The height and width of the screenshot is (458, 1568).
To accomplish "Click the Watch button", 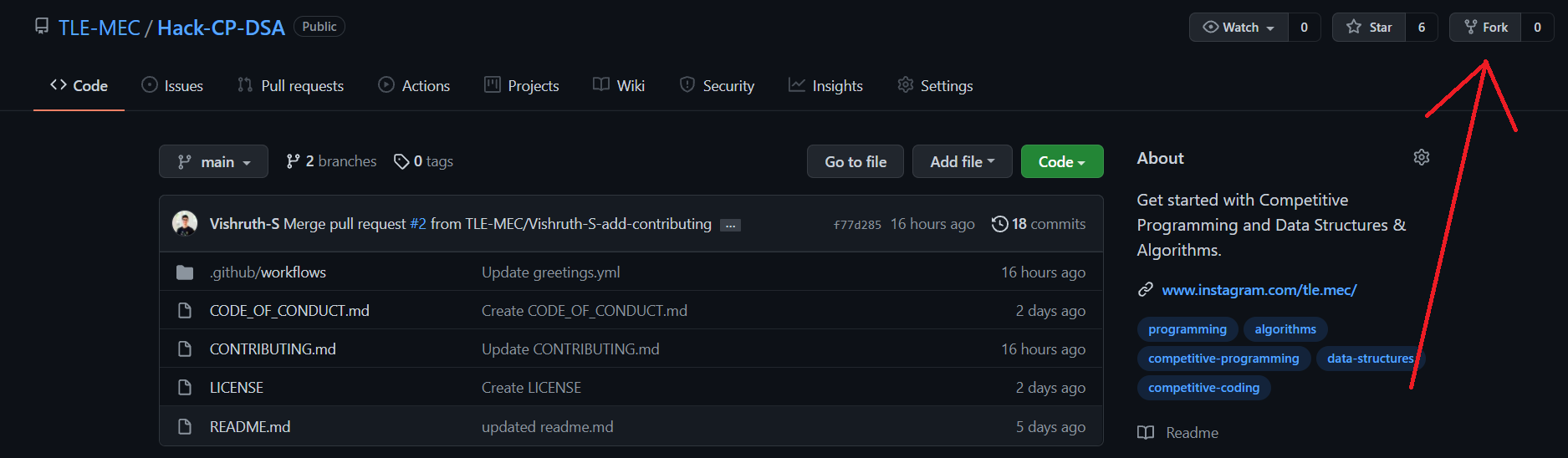I will pyautogui.click(x=1239, y=28).
